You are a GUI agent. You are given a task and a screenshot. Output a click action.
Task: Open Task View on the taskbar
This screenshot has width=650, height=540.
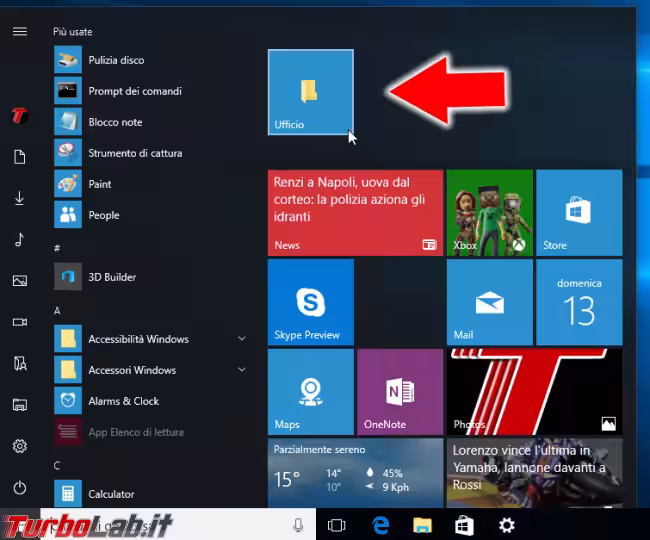click(337, 525)
